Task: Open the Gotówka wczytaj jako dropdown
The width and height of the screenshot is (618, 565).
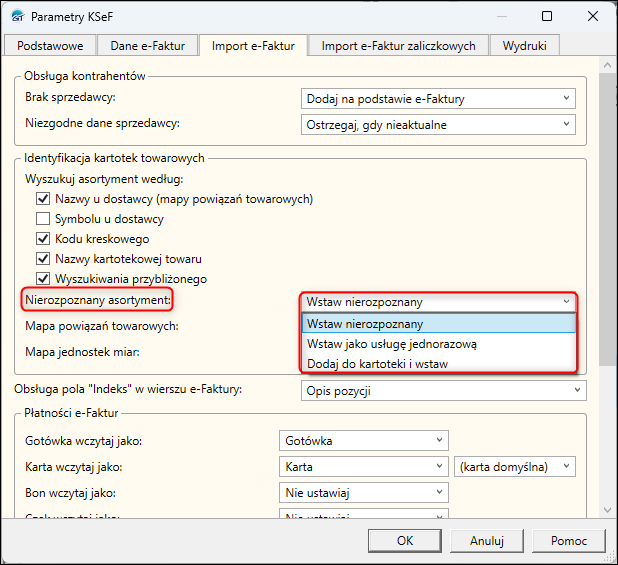Action: [x=363, y=440]
